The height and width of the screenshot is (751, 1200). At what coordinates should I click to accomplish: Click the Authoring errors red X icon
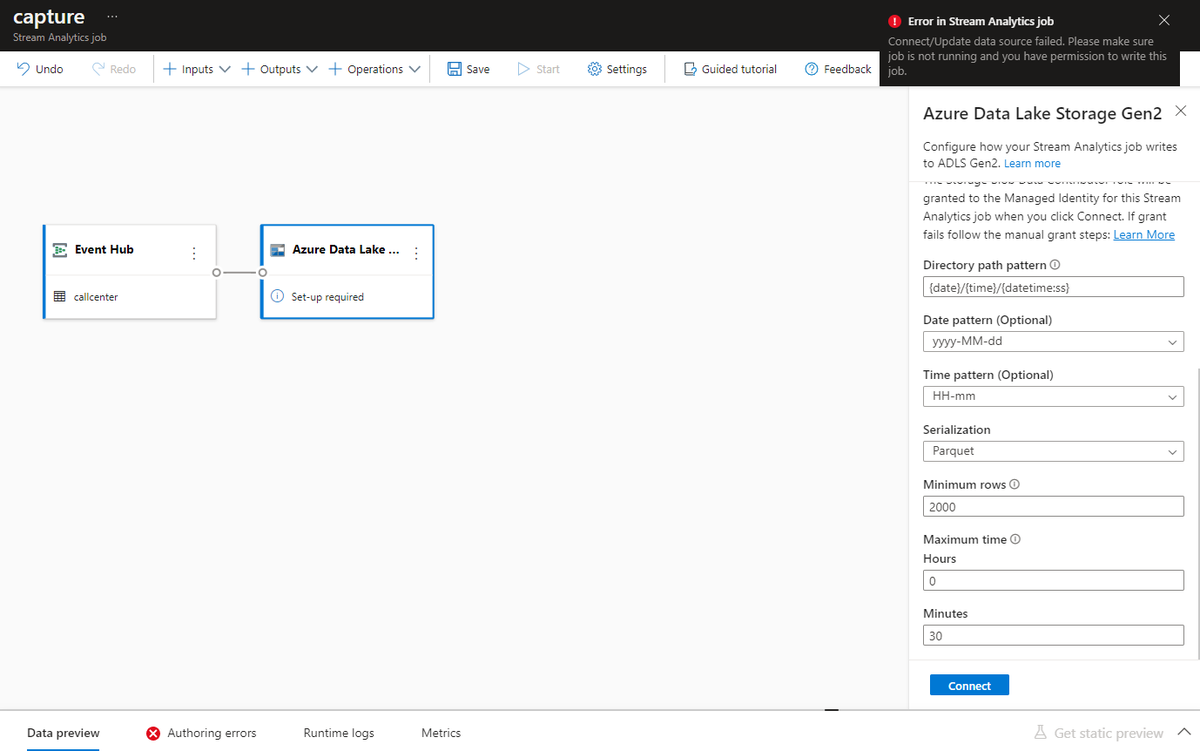pos(153,733)
